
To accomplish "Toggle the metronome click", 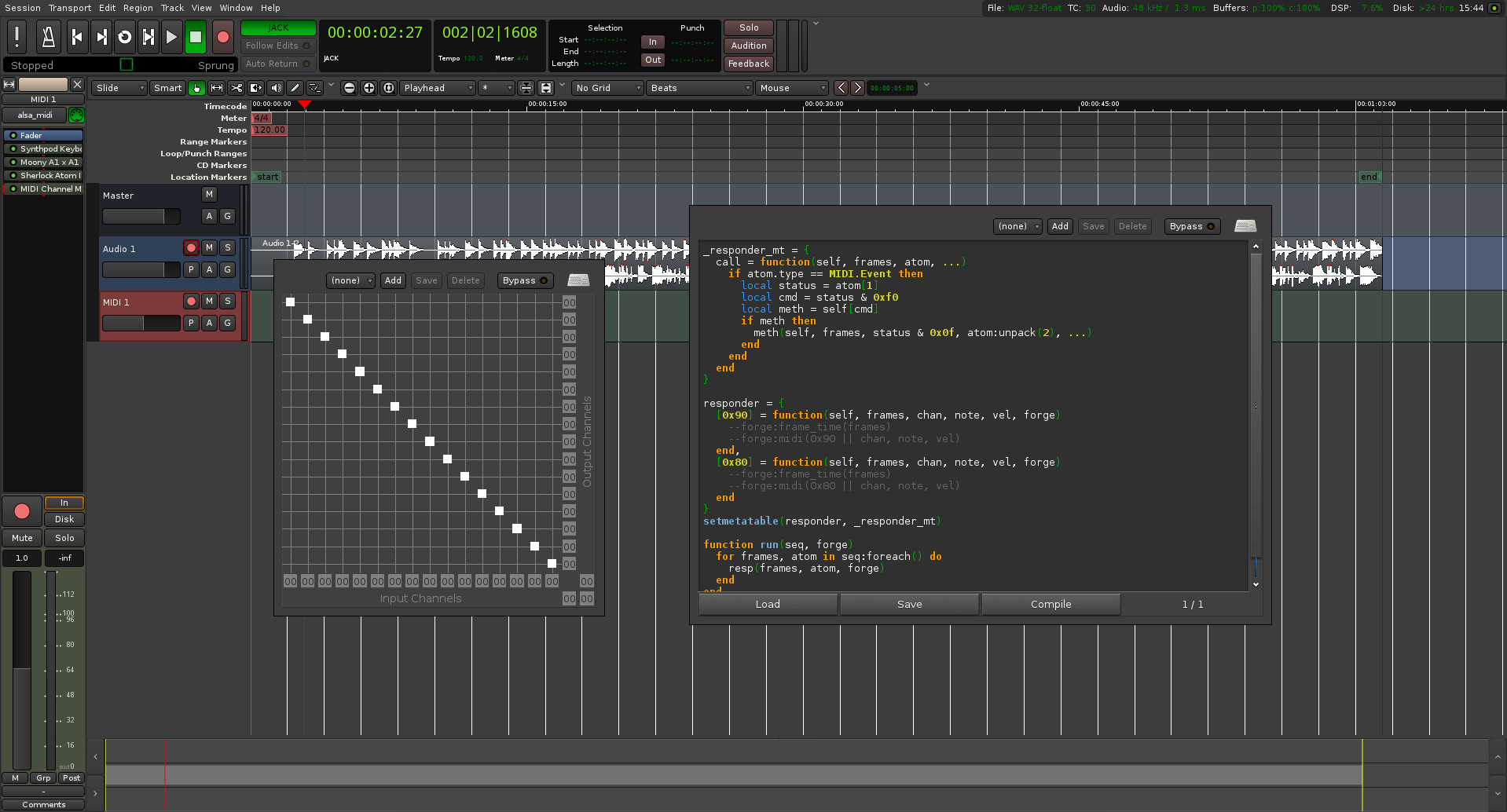I will pos(48,37).
